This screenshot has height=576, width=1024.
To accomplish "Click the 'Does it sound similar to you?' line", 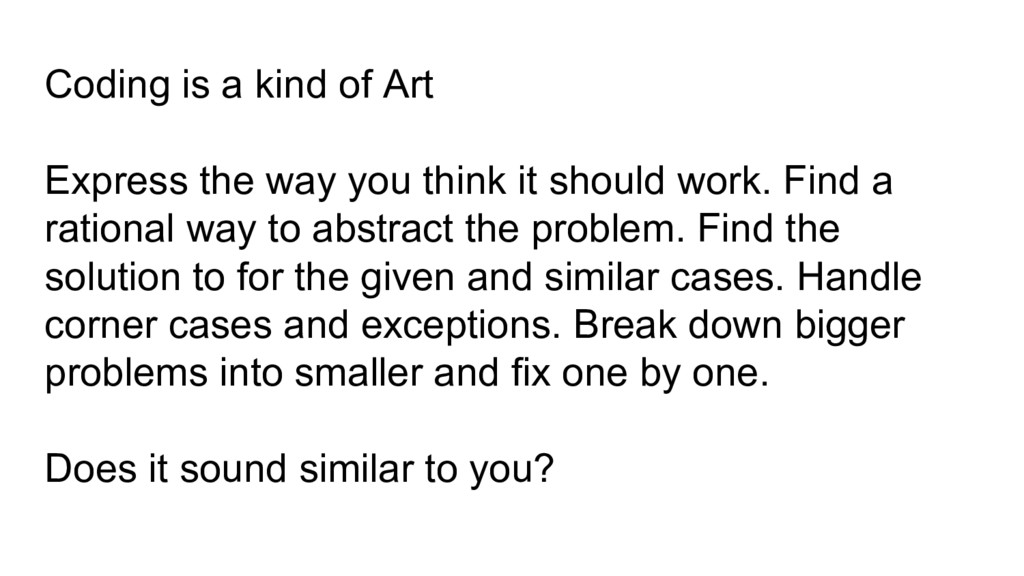I will (299, 470).
